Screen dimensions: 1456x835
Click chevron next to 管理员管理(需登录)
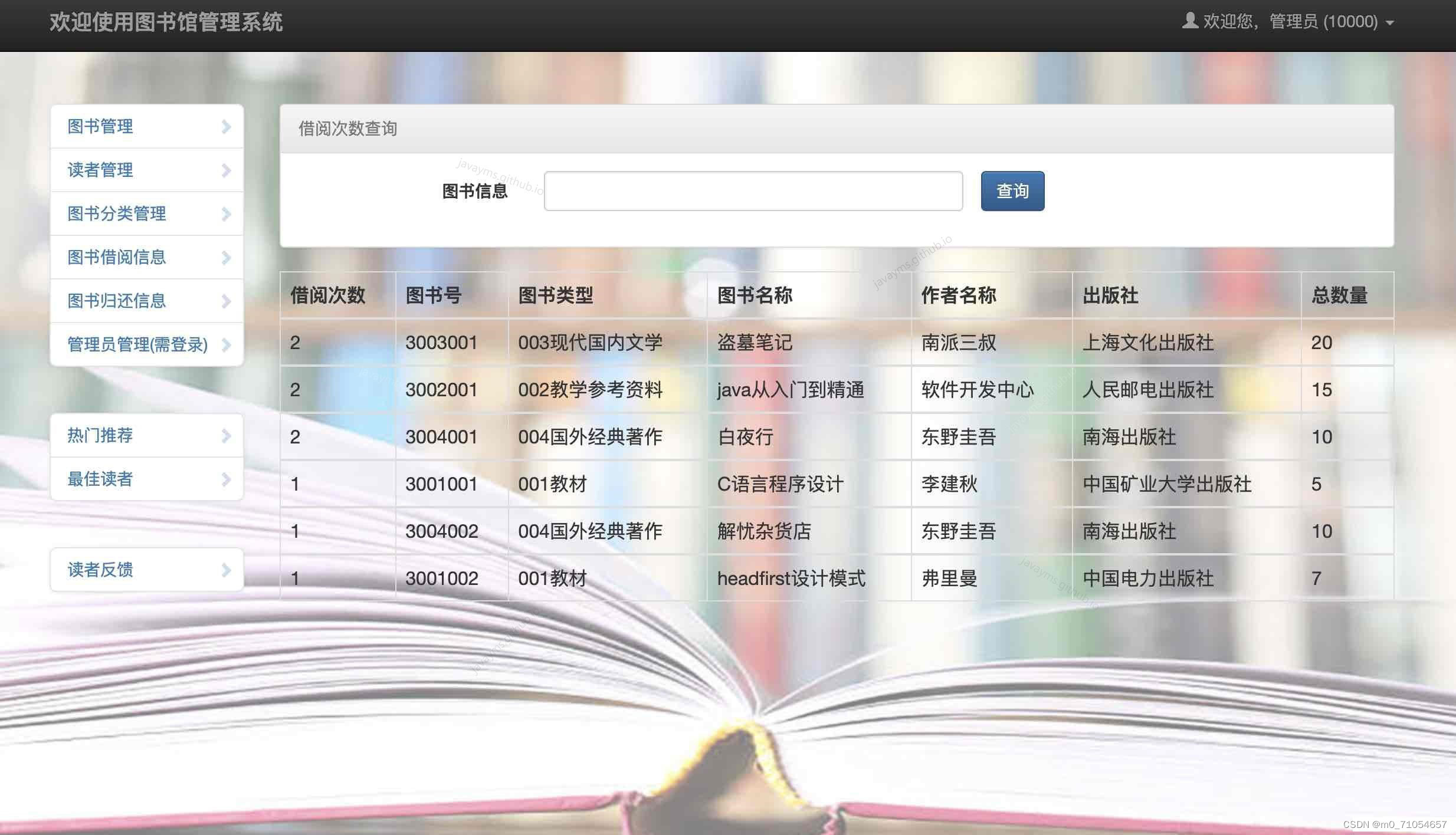pyautogui.click(x=226, y=345)
